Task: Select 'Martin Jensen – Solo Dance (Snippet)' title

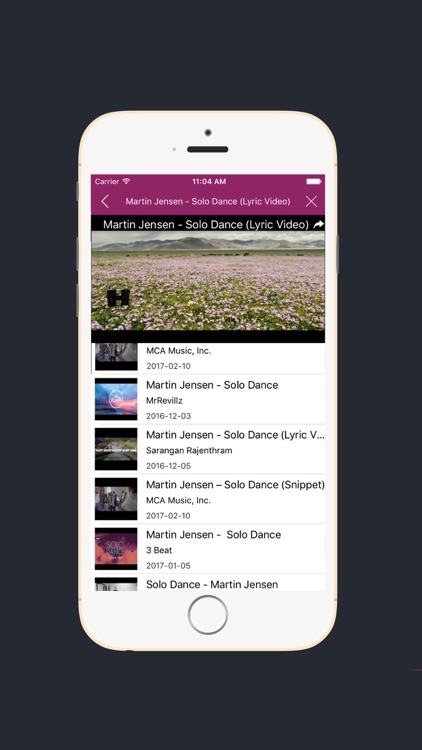Action: point(235,485)
